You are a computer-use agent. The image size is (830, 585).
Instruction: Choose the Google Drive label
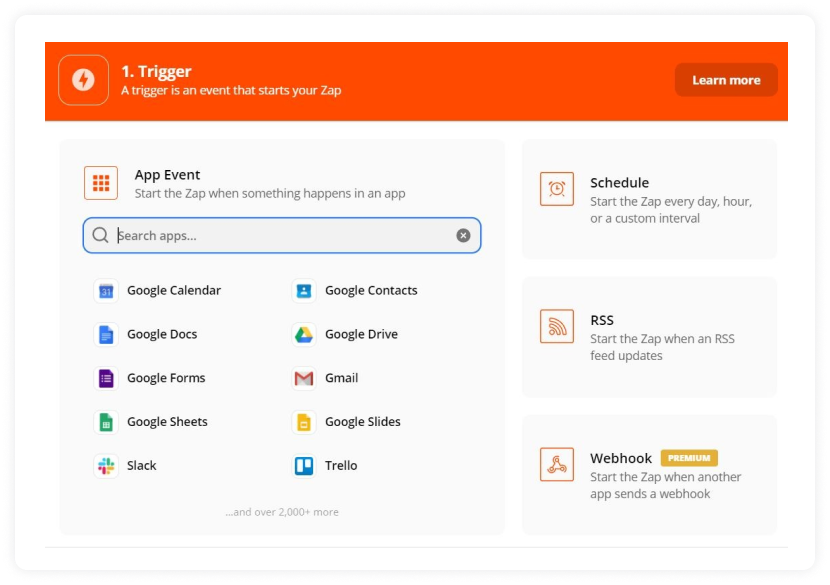362,334
